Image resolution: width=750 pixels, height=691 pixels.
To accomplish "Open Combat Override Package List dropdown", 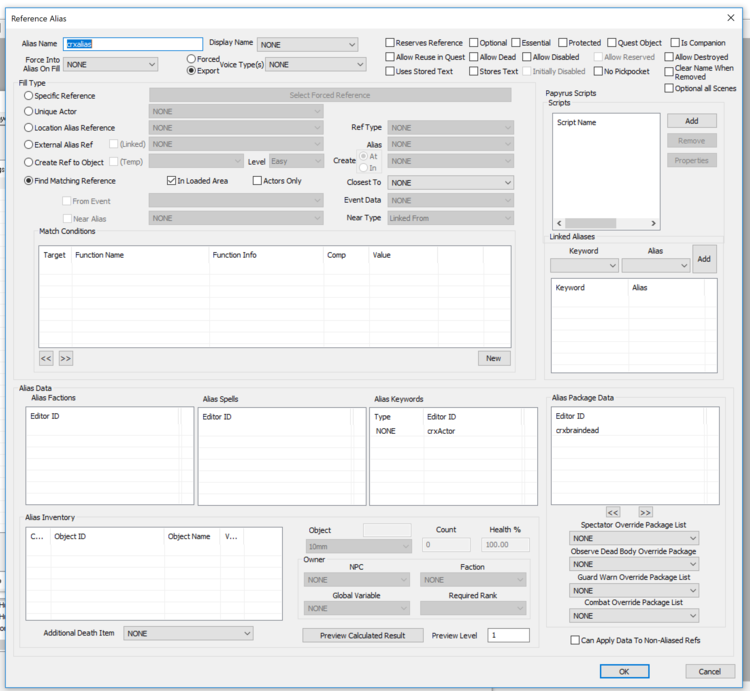I will [x=634, y=616].
